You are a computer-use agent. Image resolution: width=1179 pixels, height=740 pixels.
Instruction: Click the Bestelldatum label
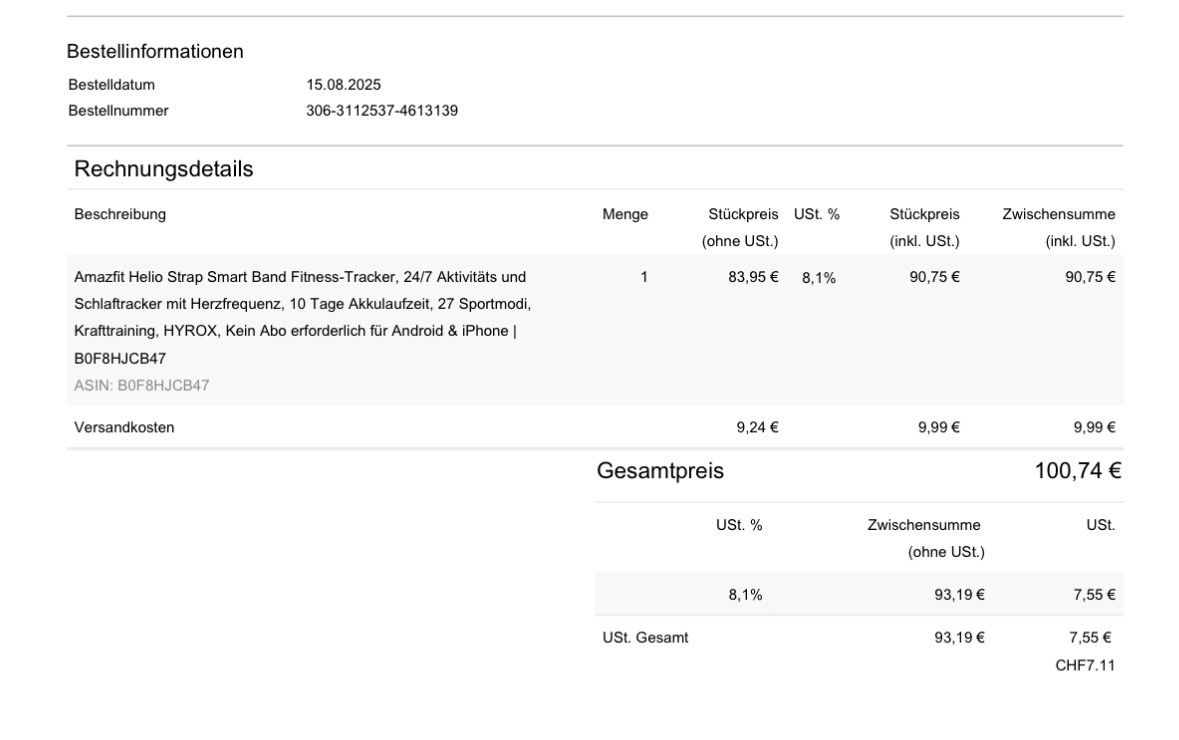click(x=111, y=85)
